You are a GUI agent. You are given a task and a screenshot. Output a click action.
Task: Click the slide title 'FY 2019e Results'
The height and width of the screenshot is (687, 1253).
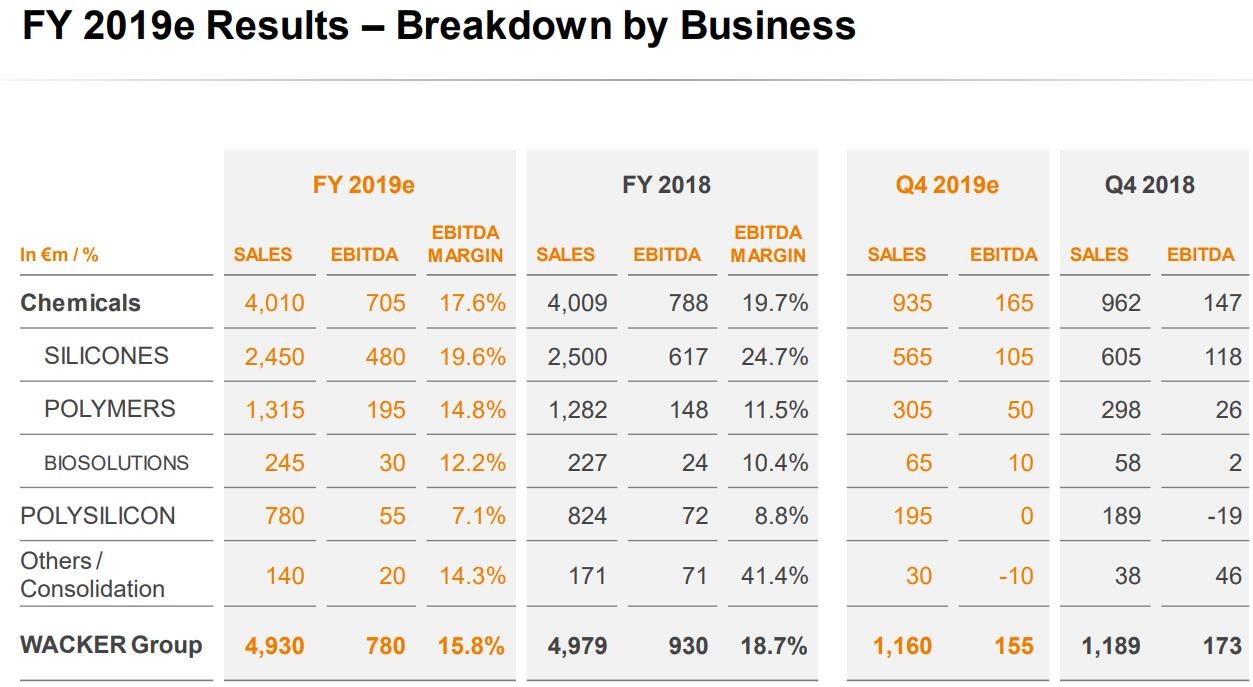click(x=438, y=27)
